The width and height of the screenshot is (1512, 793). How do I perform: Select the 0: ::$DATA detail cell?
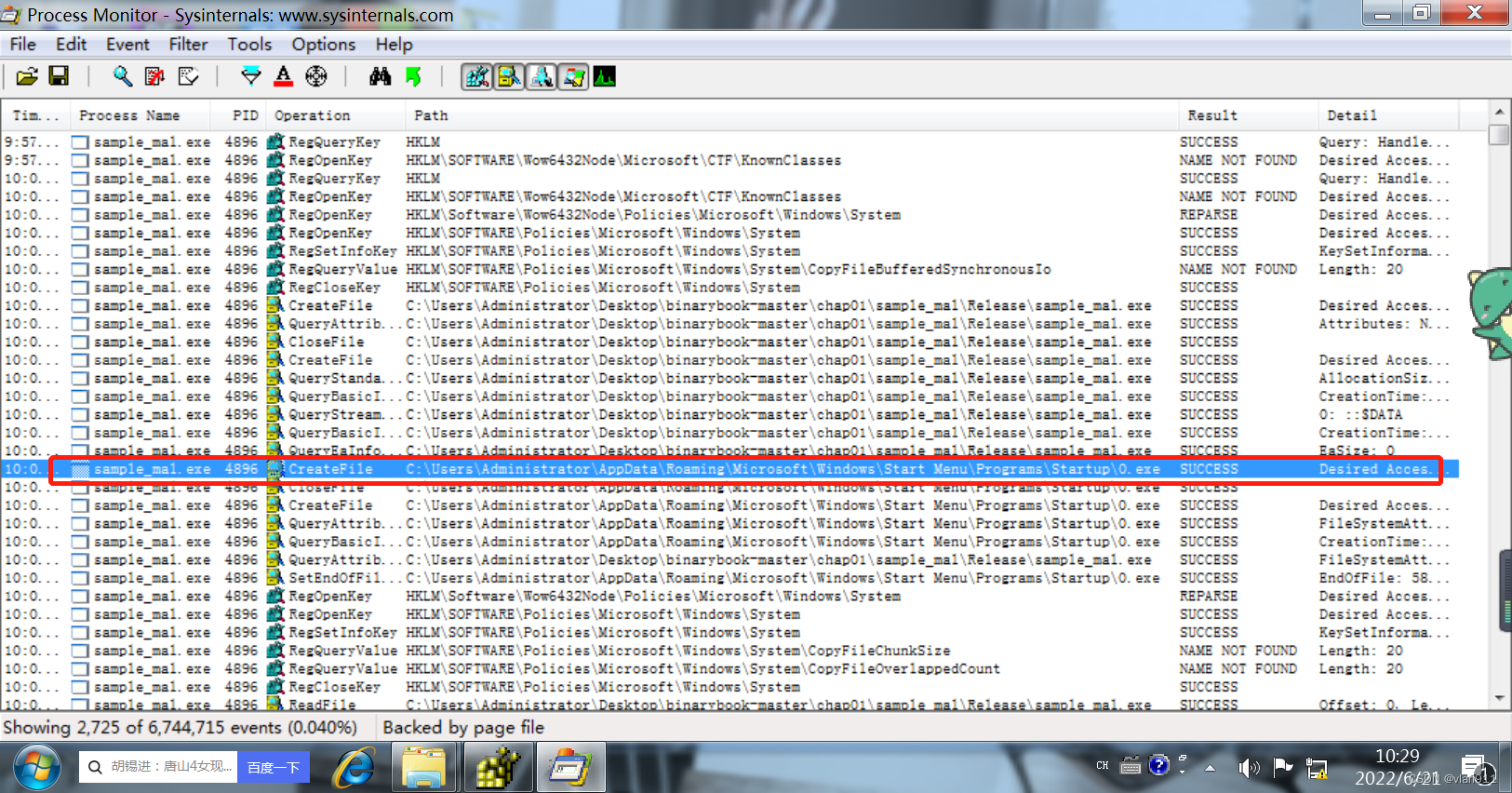pyautogui.click(x=1360, y=414)
